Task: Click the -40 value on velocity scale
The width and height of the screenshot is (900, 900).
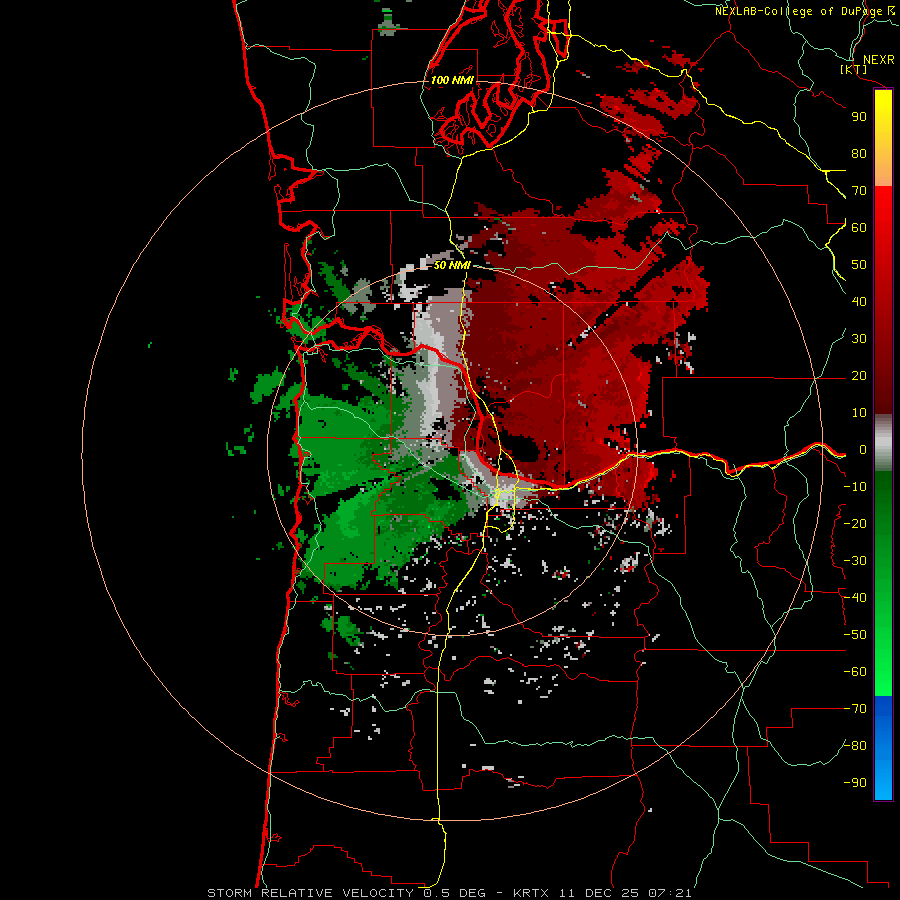Action: (855, 598)
